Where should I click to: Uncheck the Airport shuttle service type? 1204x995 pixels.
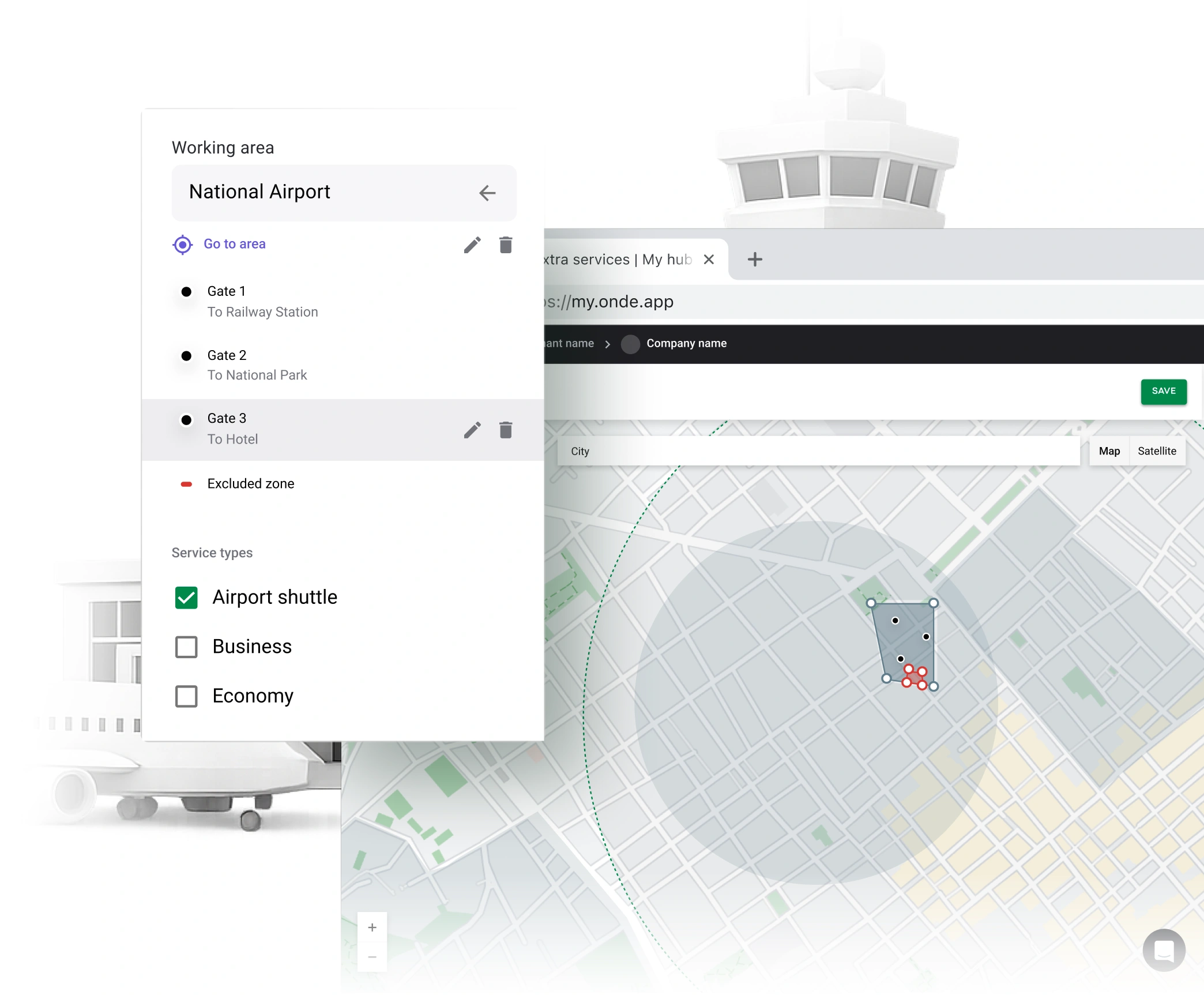186,598
